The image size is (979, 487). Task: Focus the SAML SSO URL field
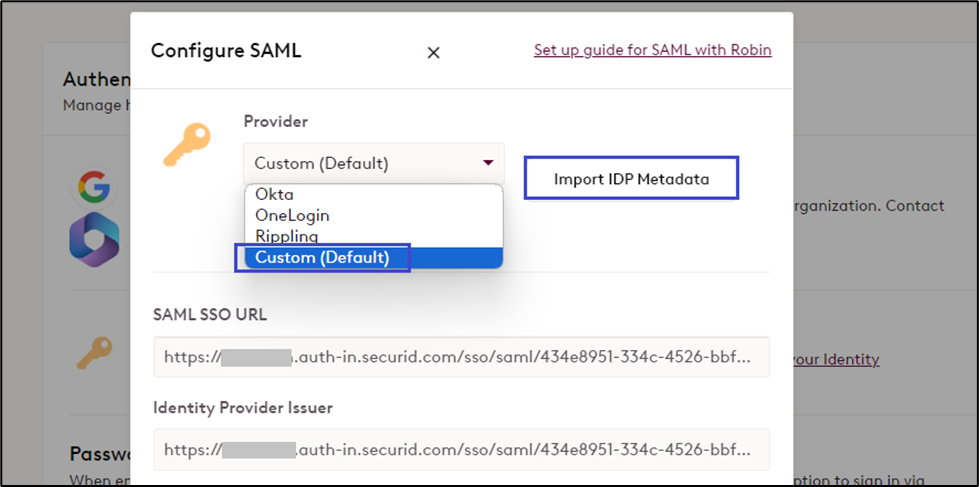coord(461,357)
